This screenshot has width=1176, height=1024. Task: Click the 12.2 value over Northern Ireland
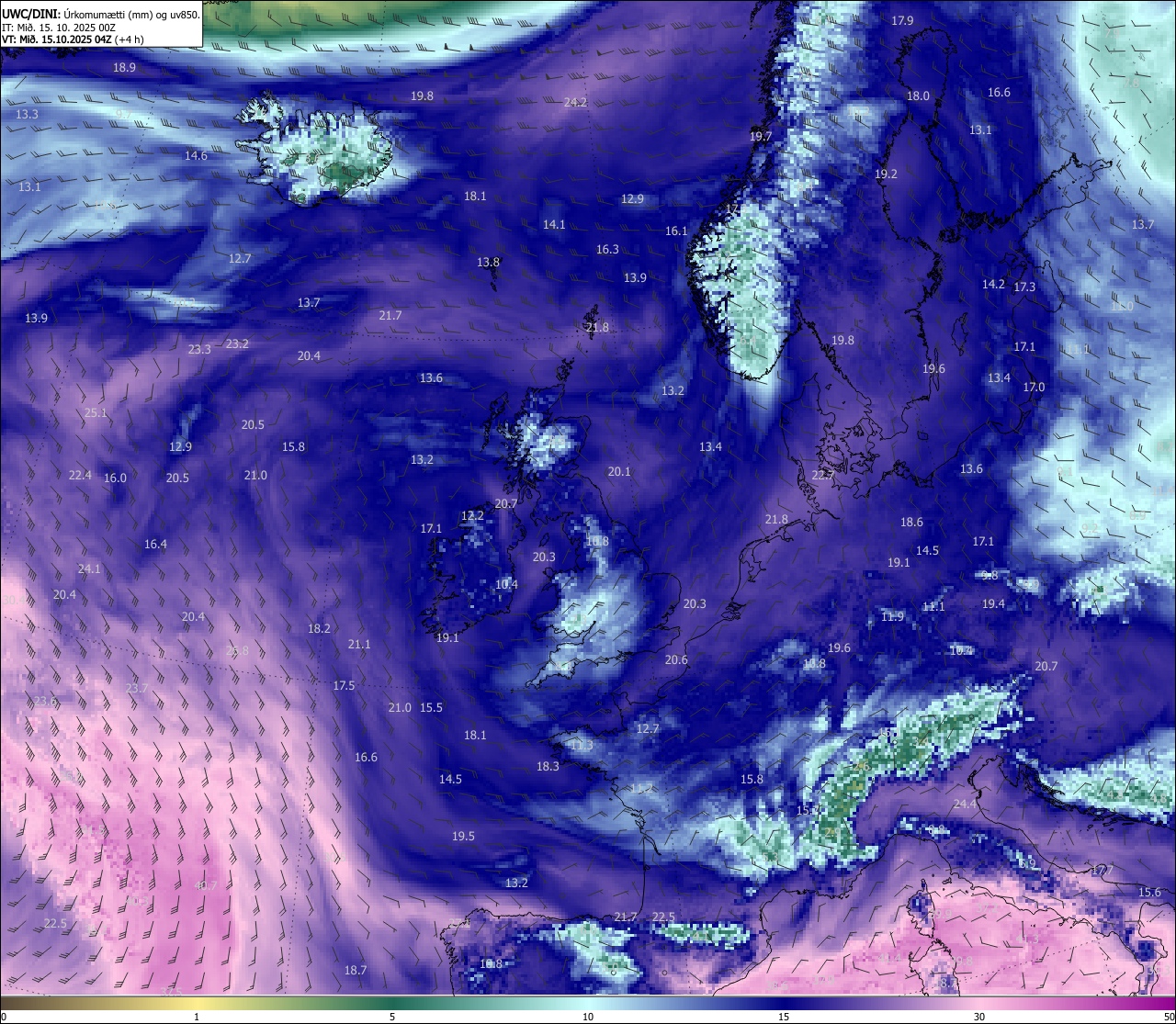point(472,515)
